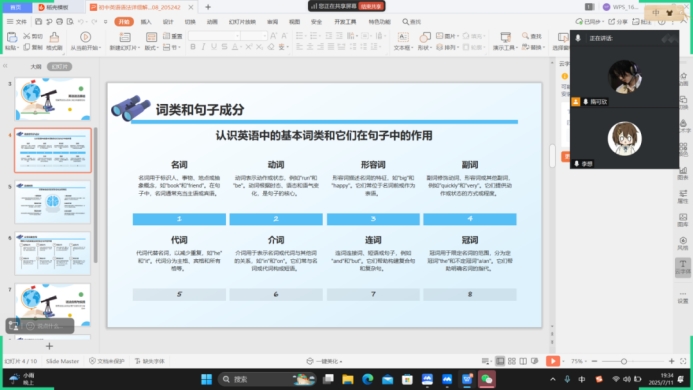Toggle Reading view in status bar
The image size is (693, 390).
523,361
